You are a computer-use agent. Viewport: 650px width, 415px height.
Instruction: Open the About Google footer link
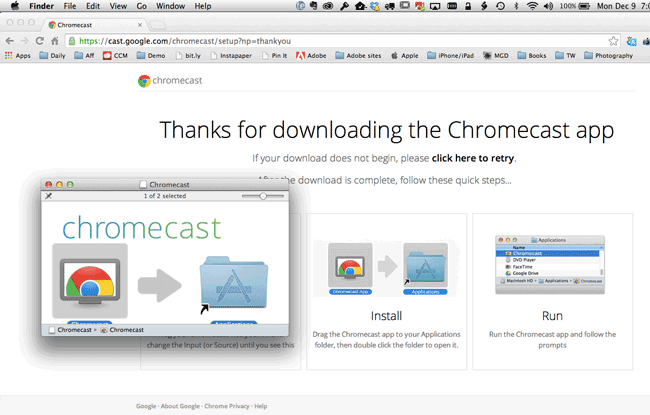pyautogui.click(x=180, y=406)
